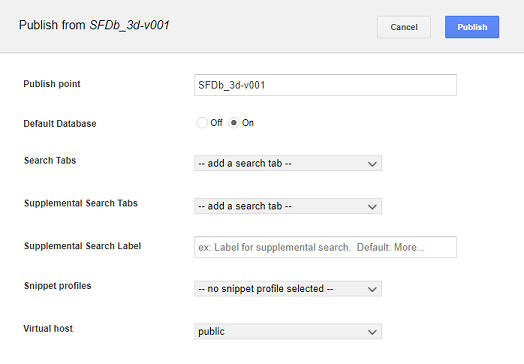Click the 'Virtual host' label
524x364 pixels.
click(x=48, y=329)
